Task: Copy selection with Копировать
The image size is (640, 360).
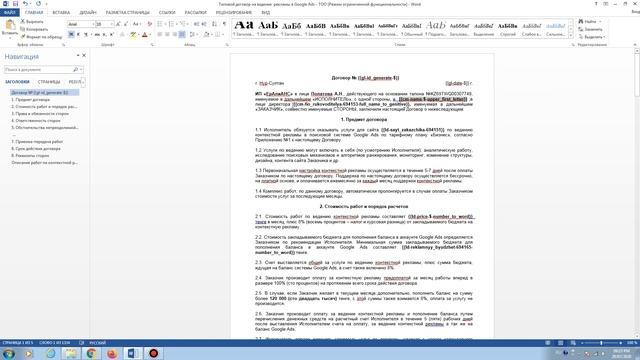Action: click(34, 29)
